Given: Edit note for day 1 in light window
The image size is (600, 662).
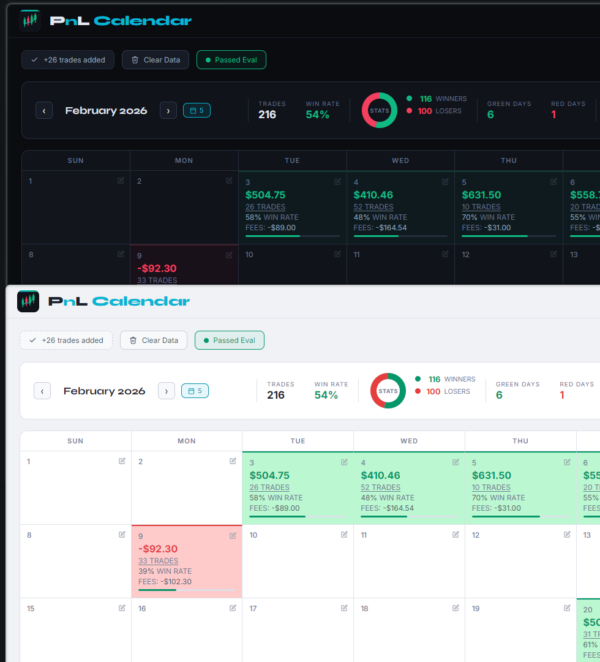Looking at the screenshot, I should 122,461.
